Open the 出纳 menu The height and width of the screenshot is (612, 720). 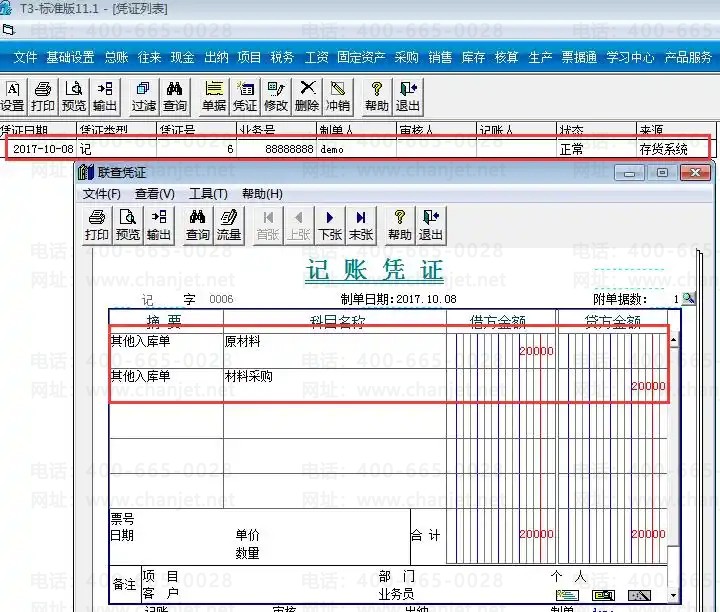click(x=216, y=57)
